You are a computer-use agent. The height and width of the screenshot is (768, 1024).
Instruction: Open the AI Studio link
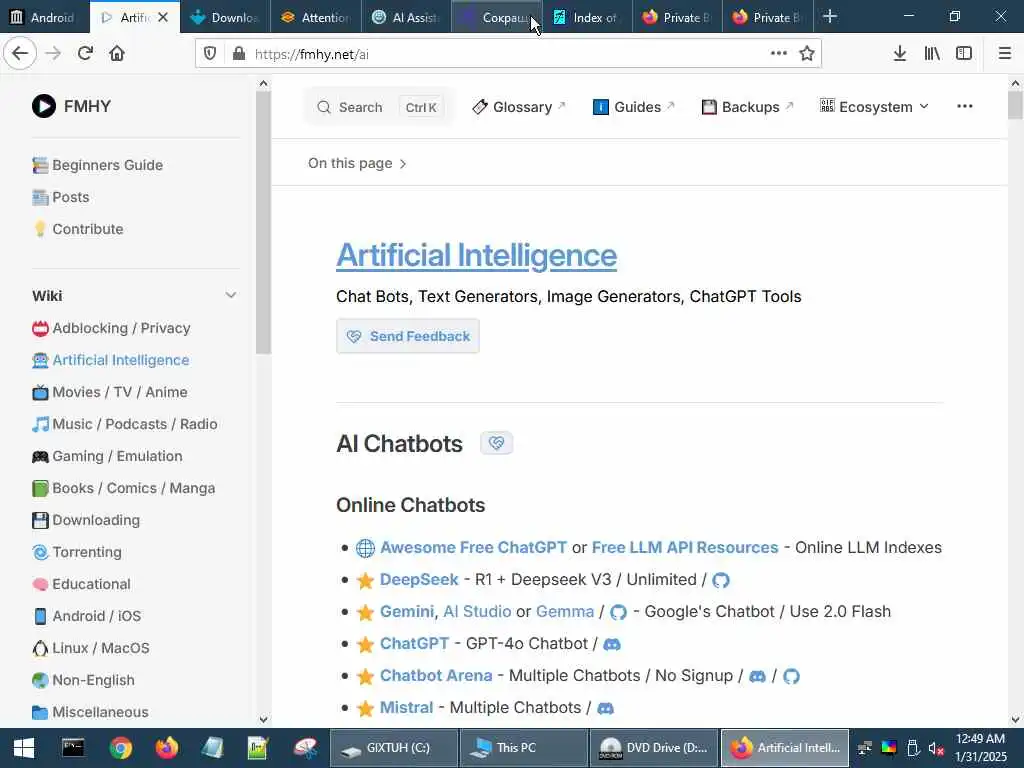point(477,611)
